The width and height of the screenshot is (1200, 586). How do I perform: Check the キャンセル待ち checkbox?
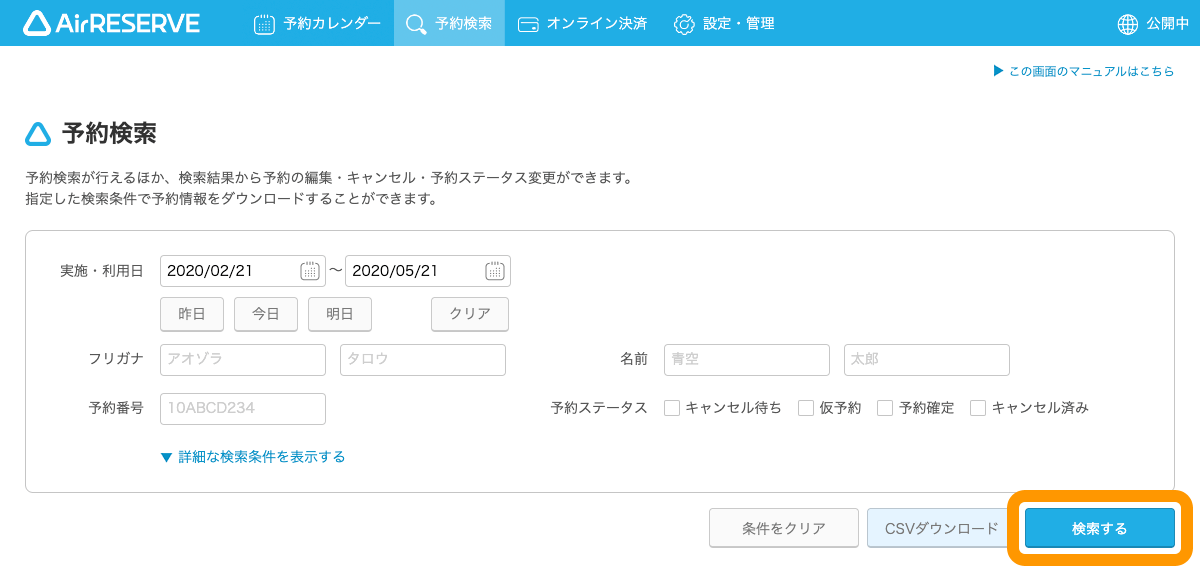click(x=672, y=408)
